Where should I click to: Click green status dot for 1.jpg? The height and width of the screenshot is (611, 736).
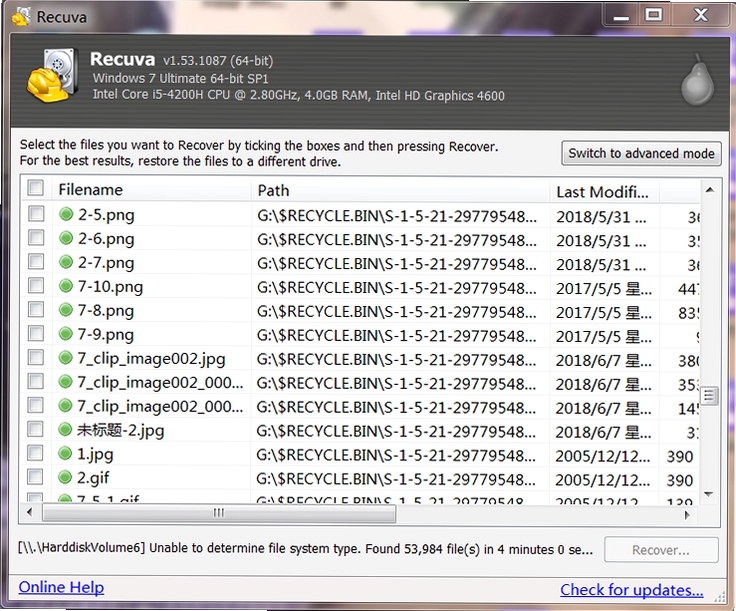65,453
